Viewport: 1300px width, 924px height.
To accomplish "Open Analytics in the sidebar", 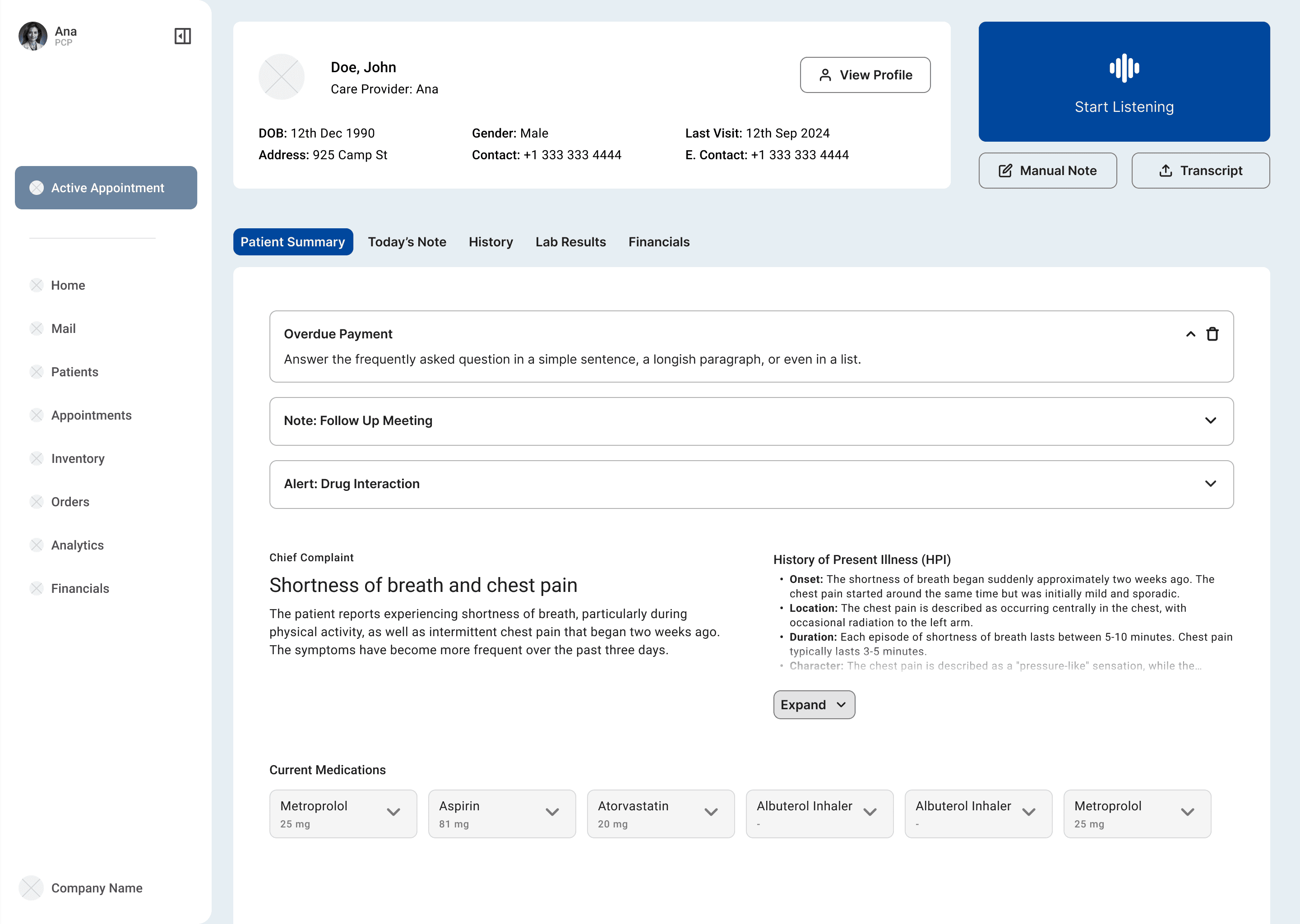I will tap(67, 545).
